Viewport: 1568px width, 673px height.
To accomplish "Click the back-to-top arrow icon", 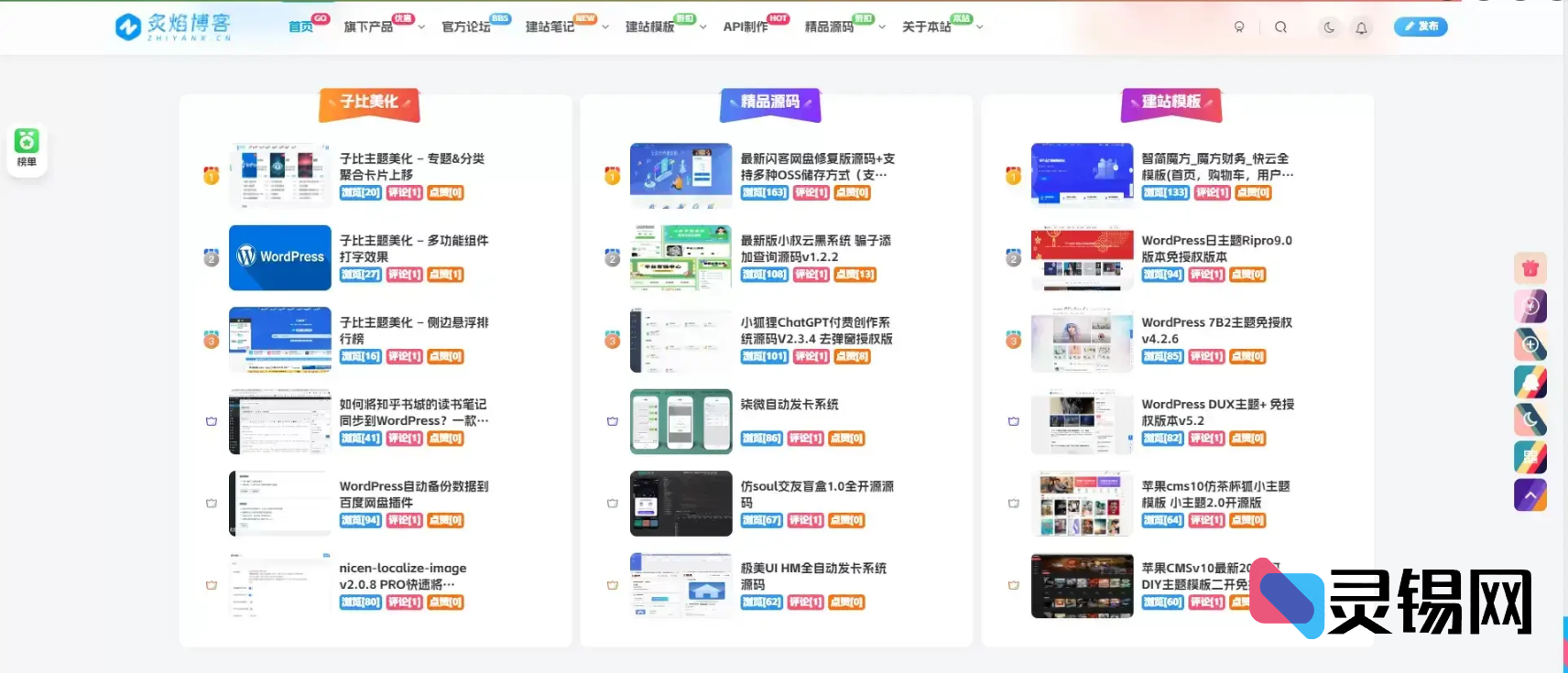I will tap(1530, 494).
